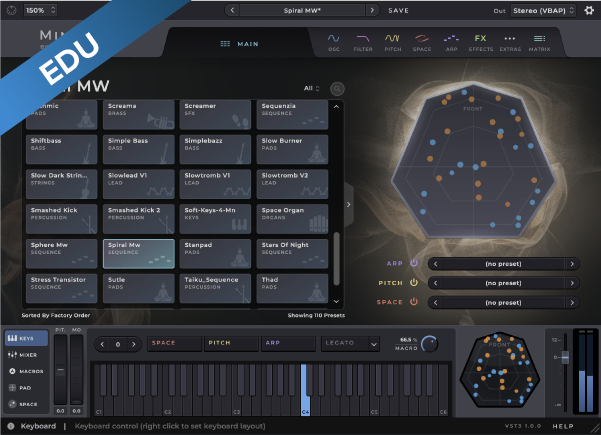Click the highlighted C4 piano key

click(x=305, y=390)
